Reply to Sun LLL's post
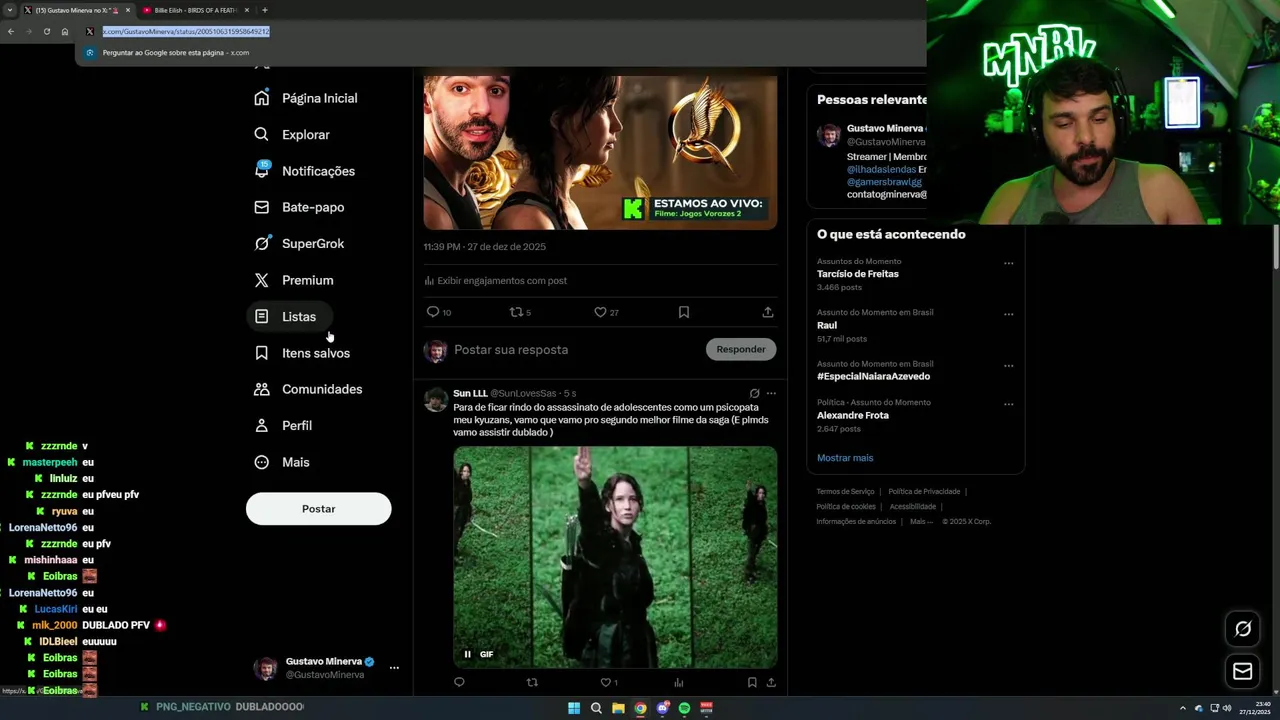 tap(459, 682)
